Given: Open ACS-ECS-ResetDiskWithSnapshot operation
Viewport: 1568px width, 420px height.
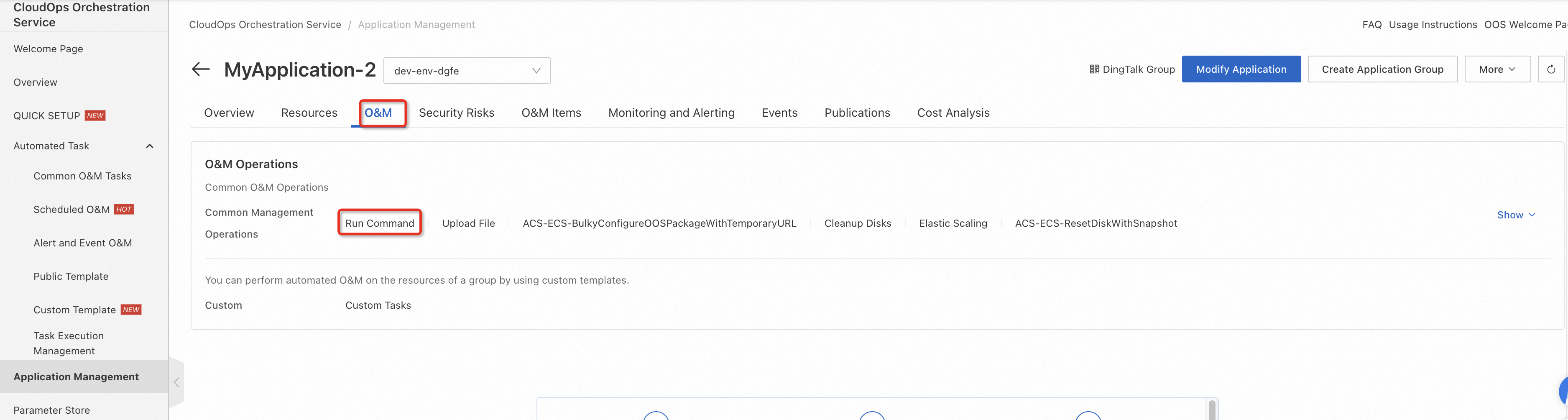Looking at the screenshot, I should 1096,223.
